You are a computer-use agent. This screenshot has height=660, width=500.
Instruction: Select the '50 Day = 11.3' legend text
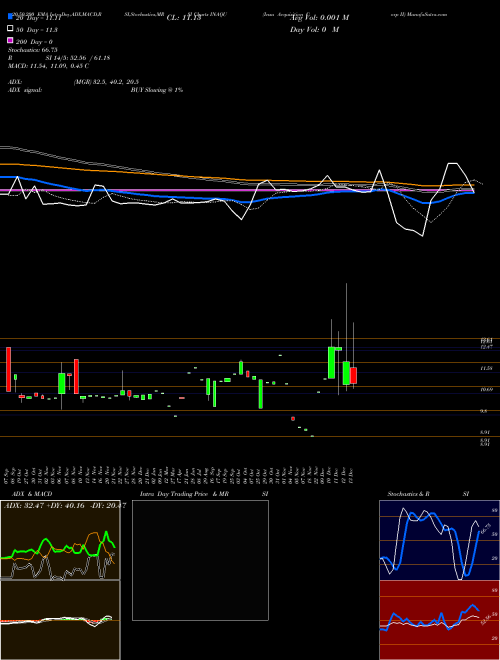(x=37, y=30)
